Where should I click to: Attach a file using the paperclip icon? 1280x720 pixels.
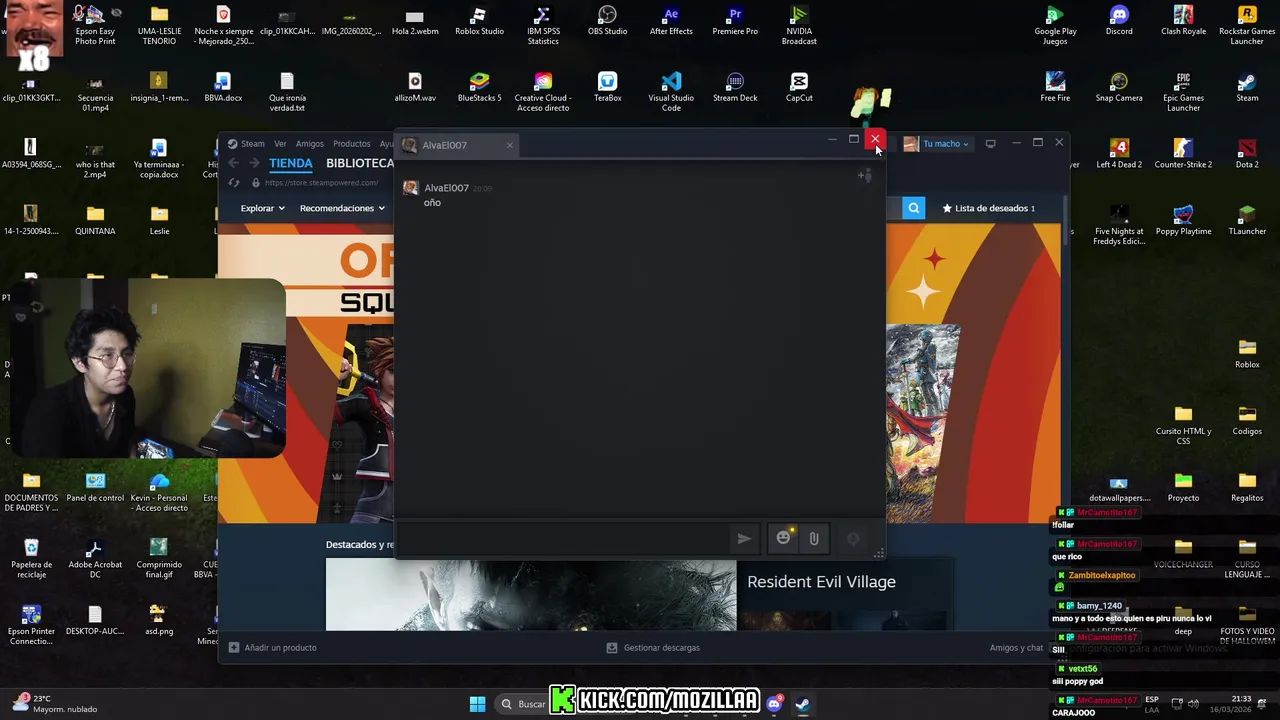point(814,538)
